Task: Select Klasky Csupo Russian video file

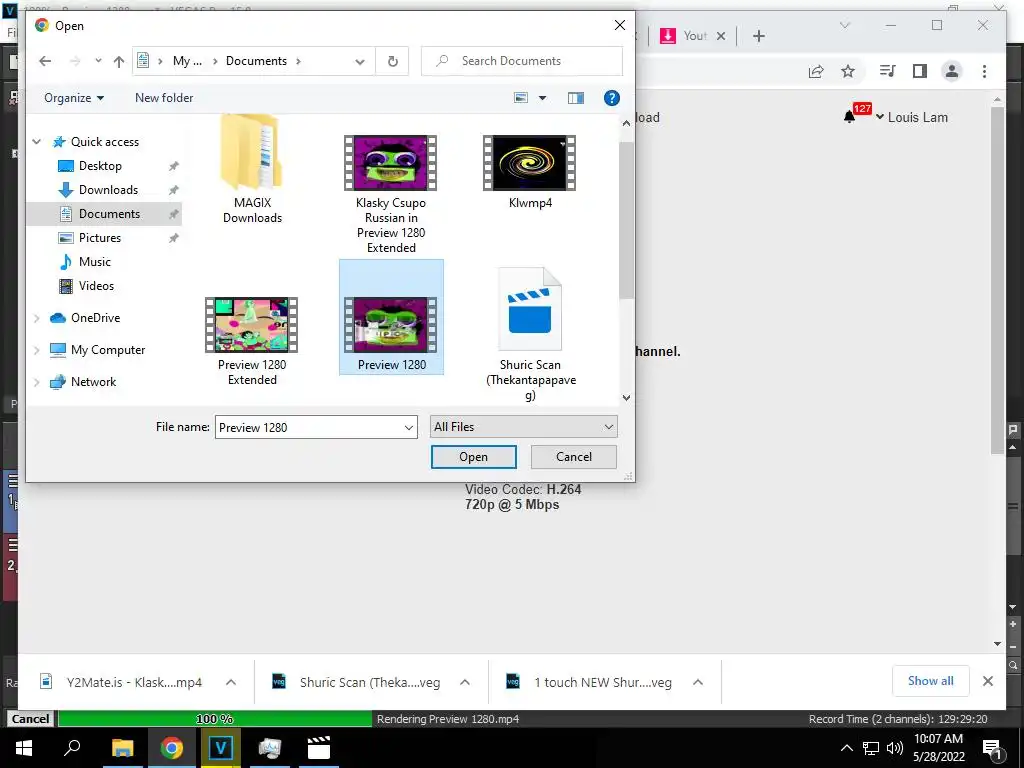Action: tap(391, 195)
